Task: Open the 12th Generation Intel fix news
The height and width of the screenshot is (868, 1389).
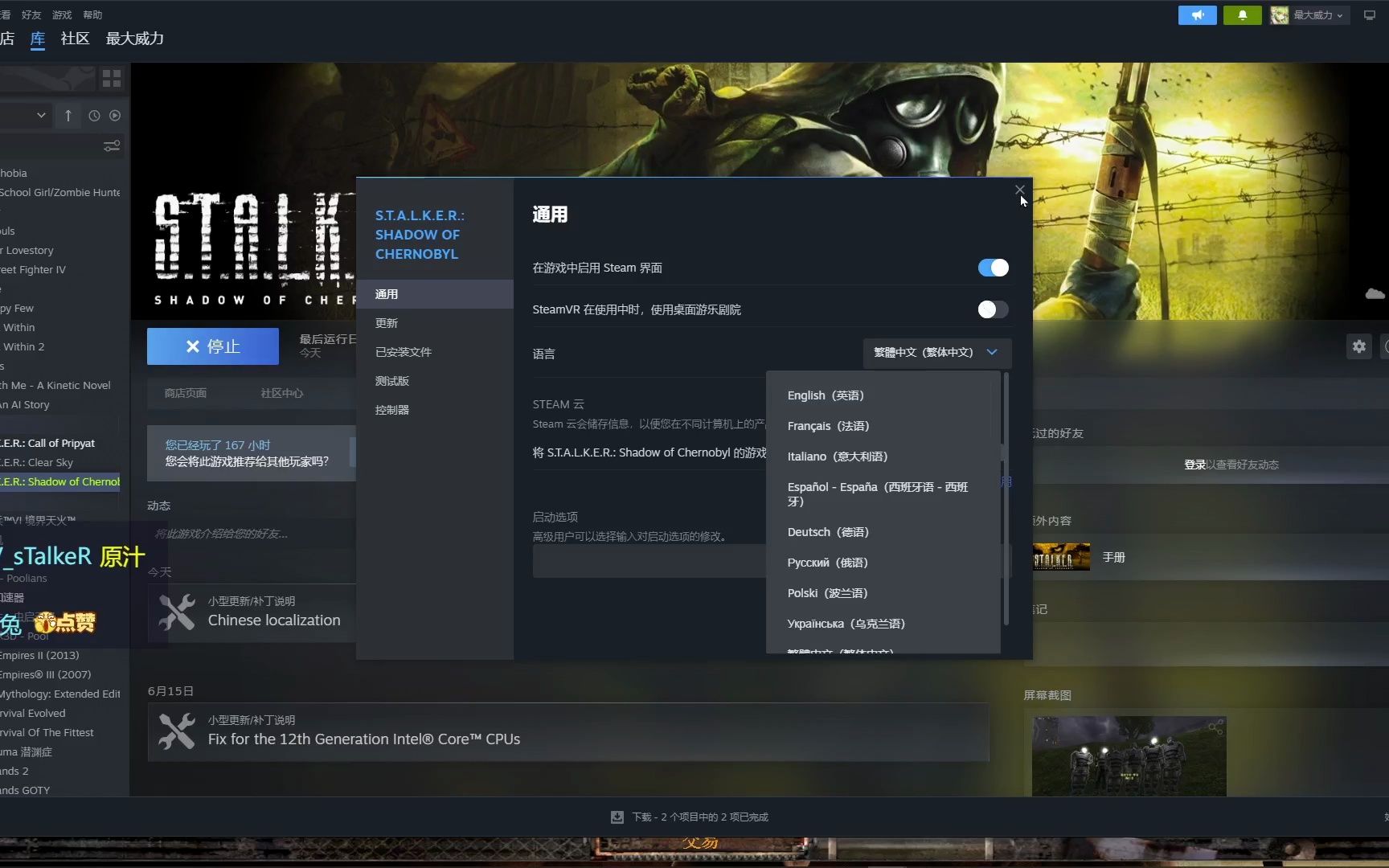Action: tap(364, 739)
